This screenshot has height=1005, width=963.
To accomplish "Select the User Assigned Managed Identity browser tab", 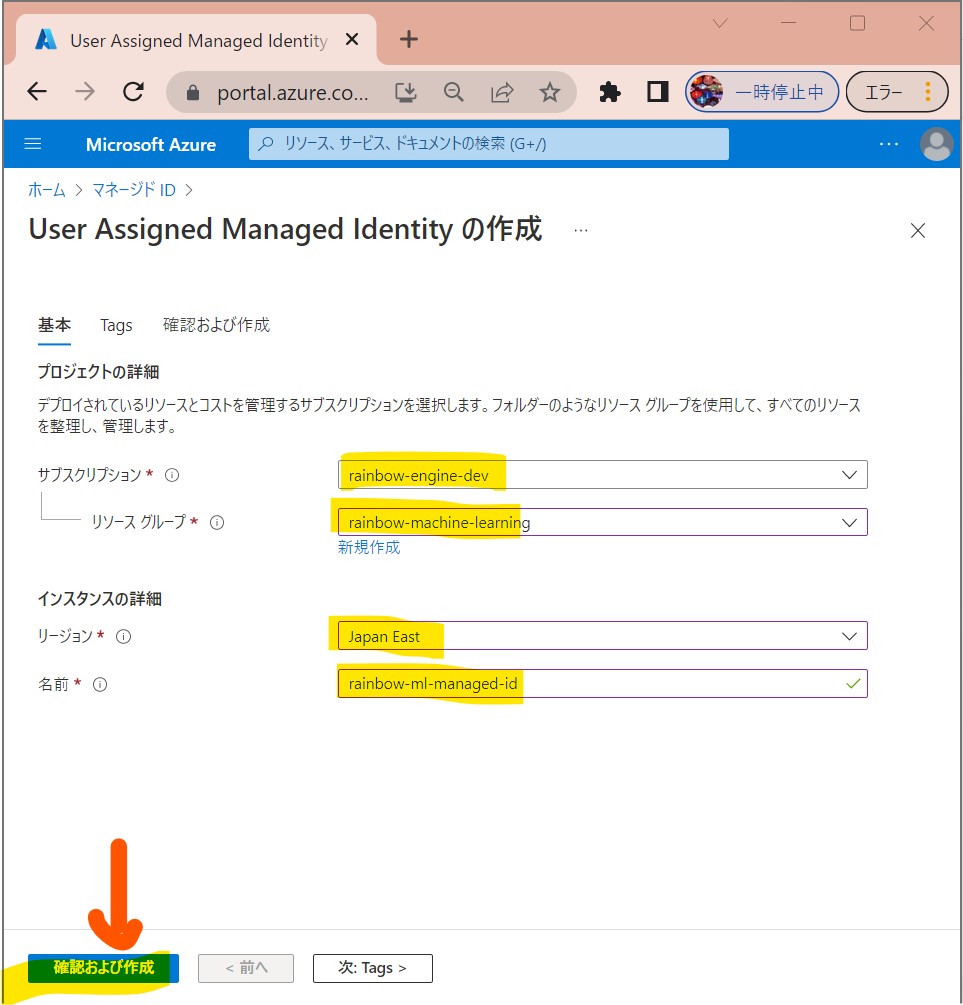I will point(196,40).
